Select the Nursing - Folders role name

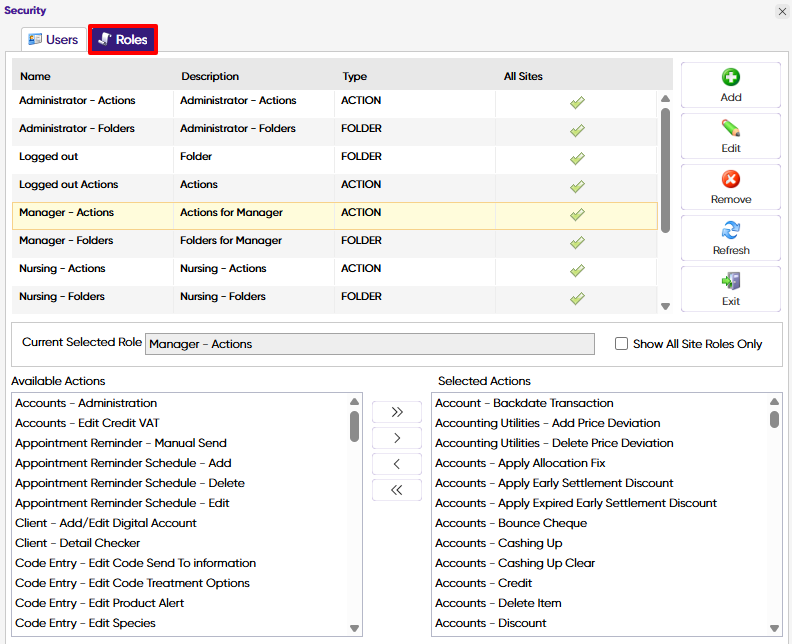tap(62, 296)
